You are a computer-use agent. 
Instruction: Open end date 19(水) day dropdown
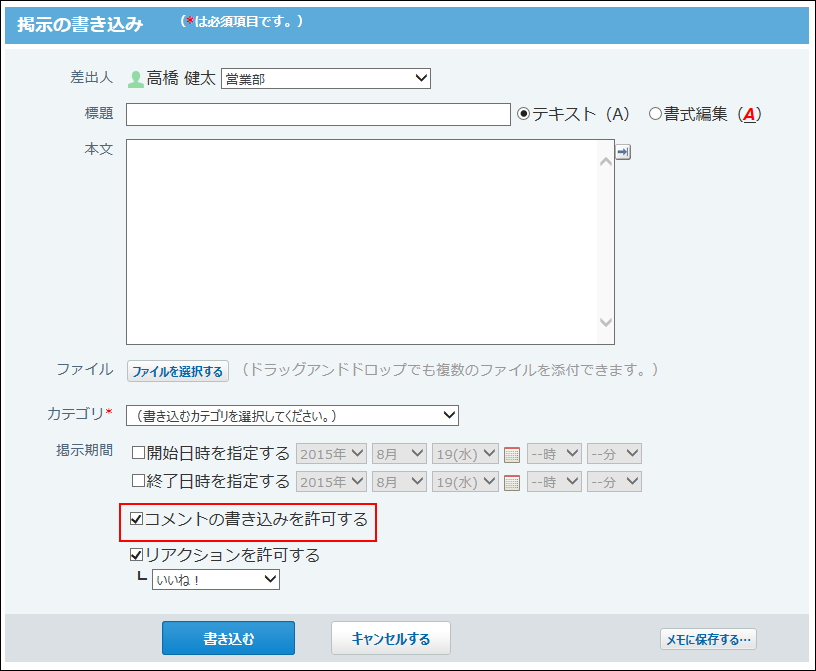pos(465,482)
